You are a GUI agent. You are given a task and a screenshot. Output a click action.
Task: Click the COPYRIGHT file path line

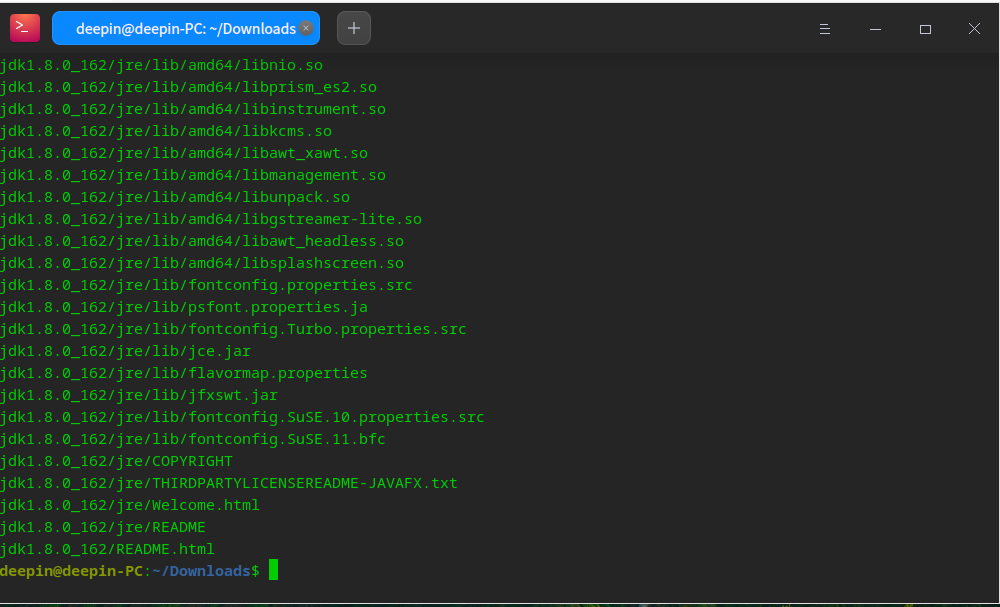[117, 460]
